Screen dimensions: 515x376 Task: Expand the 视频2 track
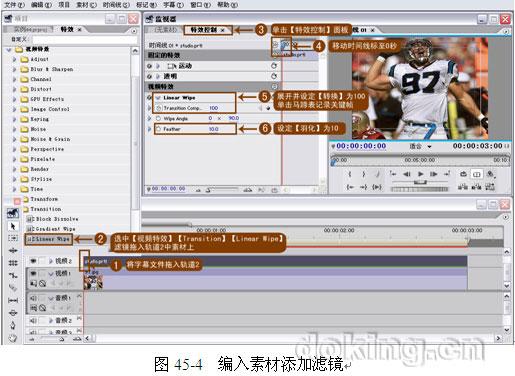51,261
